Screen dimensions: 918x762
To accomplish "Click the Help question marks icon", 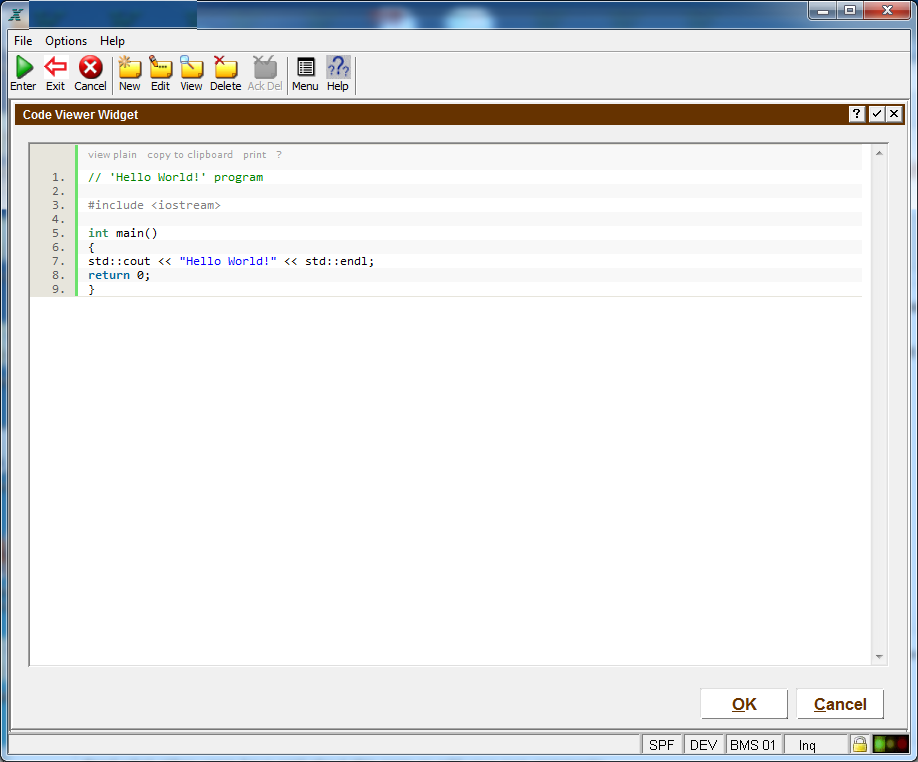I will (338, 67).
